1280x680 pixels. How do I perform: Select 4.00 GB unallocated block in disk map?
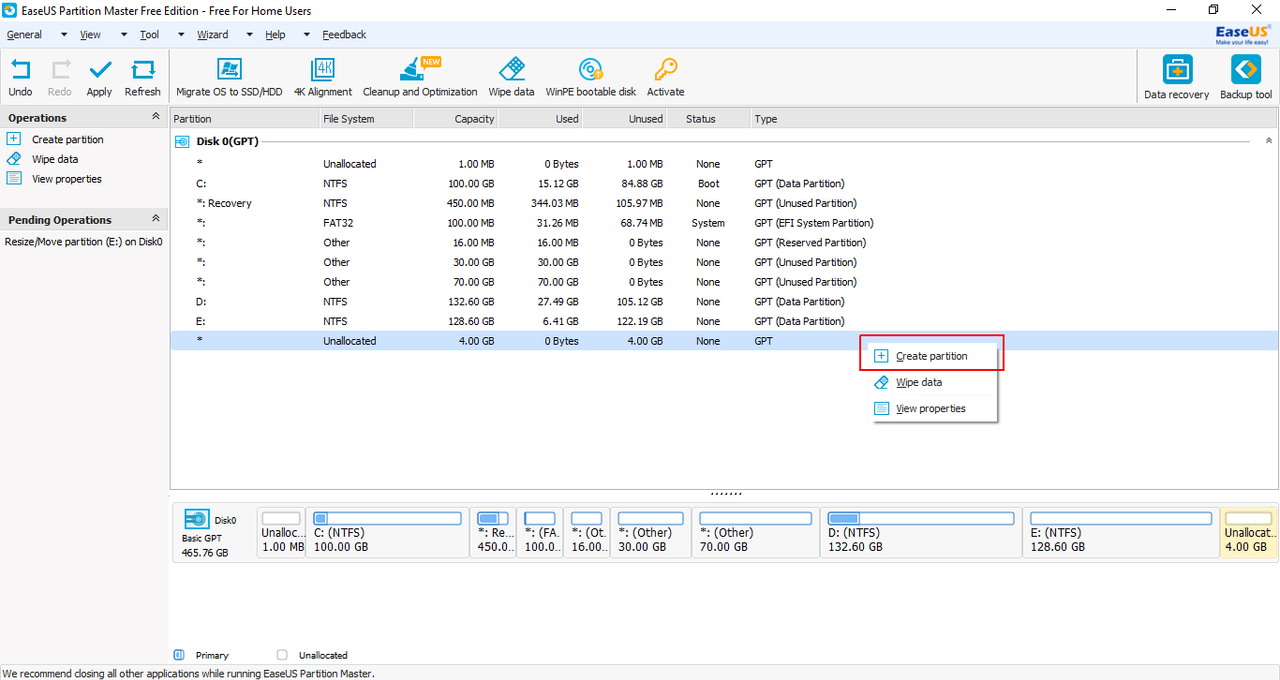(x=1249, y=532)
